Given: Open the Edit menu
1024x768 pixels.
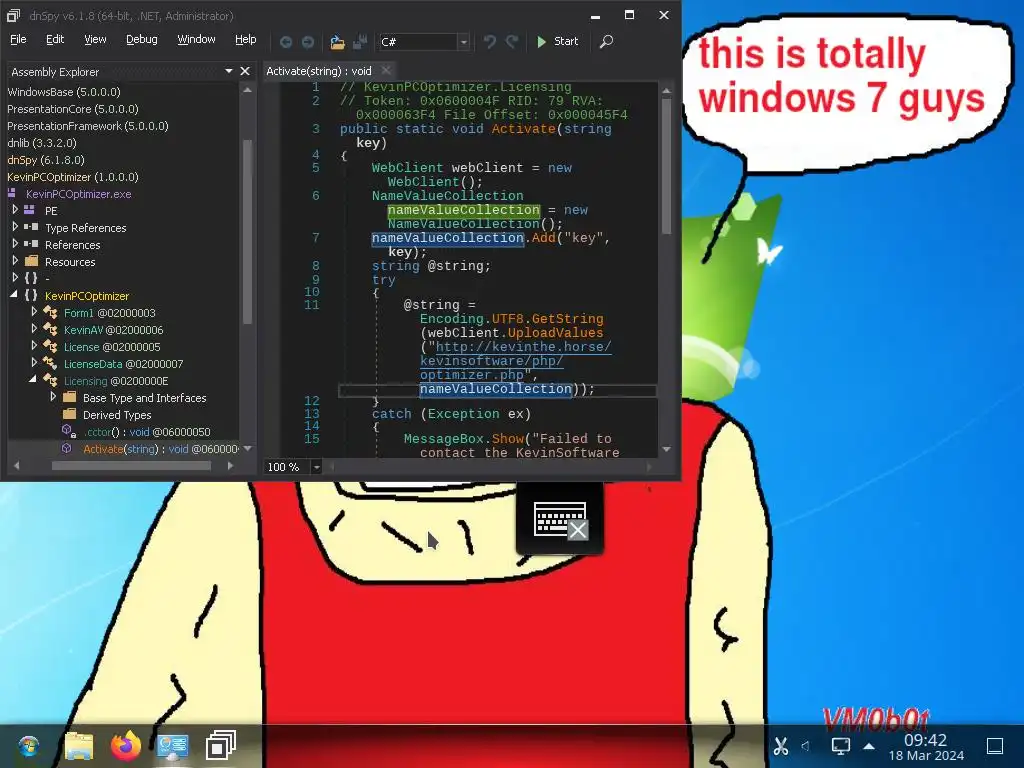Looking at the screenshot, I should (x=55, y=39).
